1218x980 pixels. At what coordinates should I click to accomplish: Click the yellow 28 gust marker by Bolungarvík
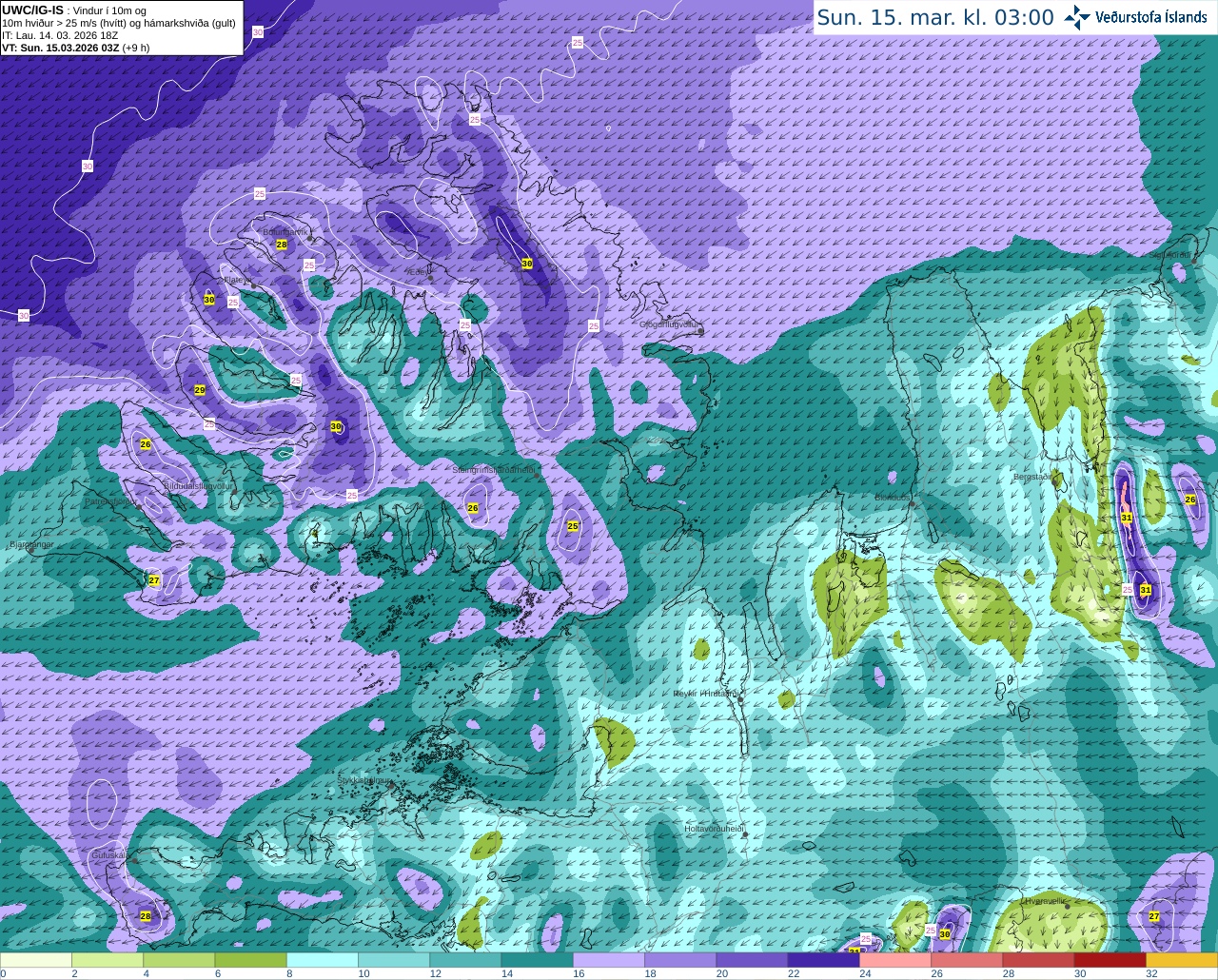(x=282, y=245)
